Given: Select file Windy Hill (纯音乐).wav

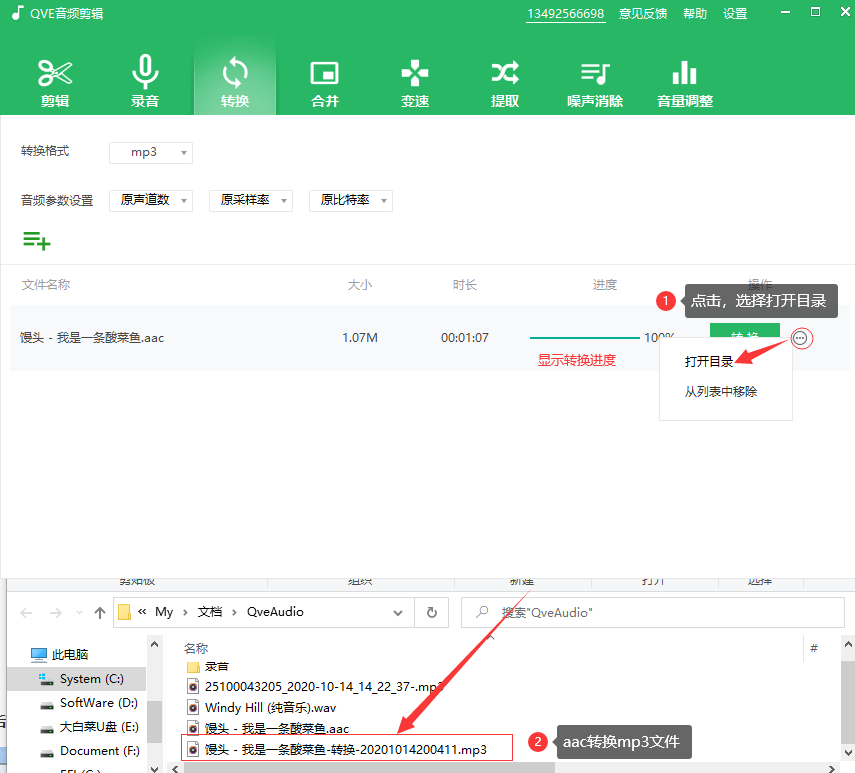Looking at the screenshot, I should point(262,708).
